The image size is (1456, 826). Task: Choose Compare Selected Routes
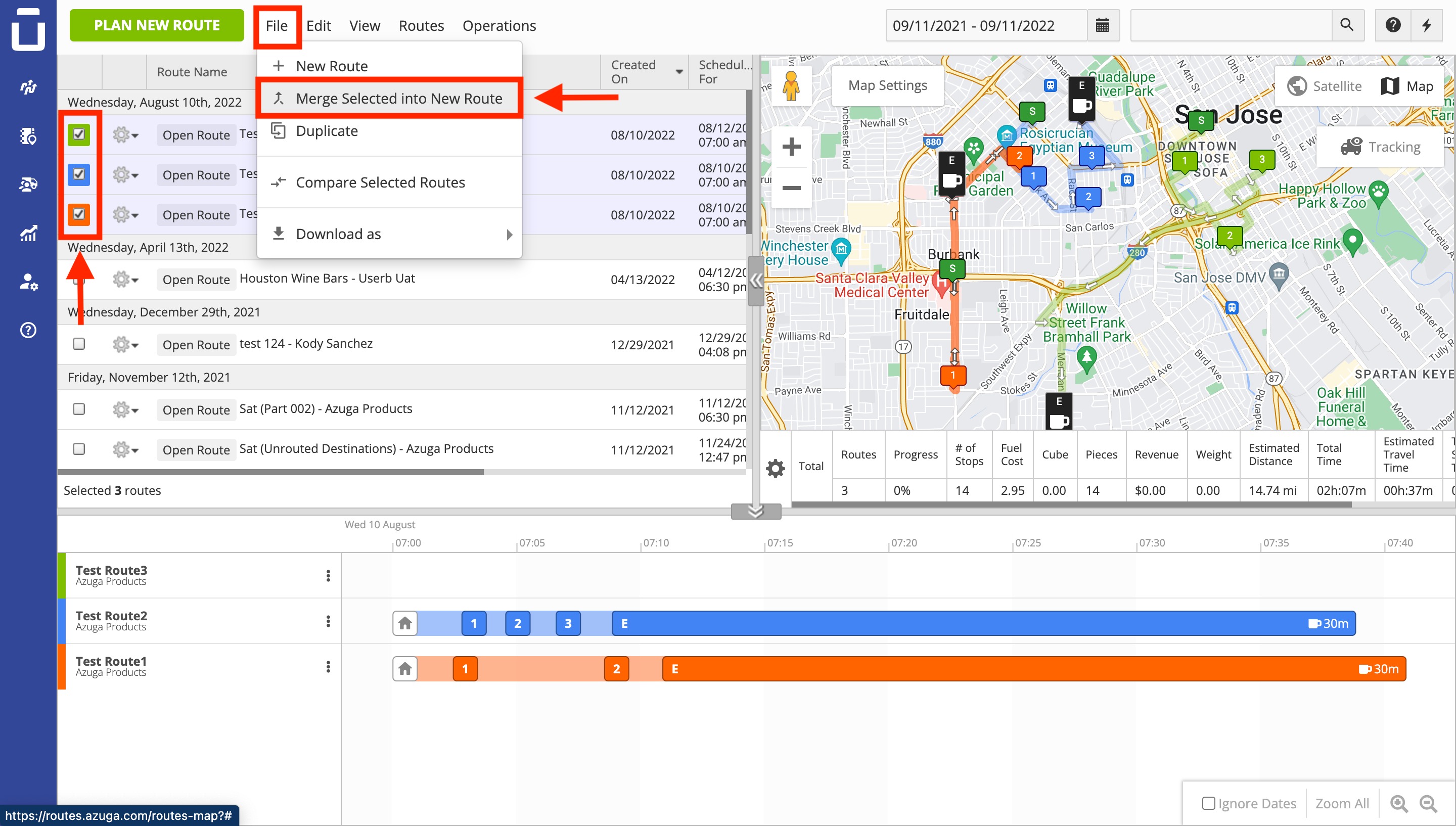pos(389,182)
